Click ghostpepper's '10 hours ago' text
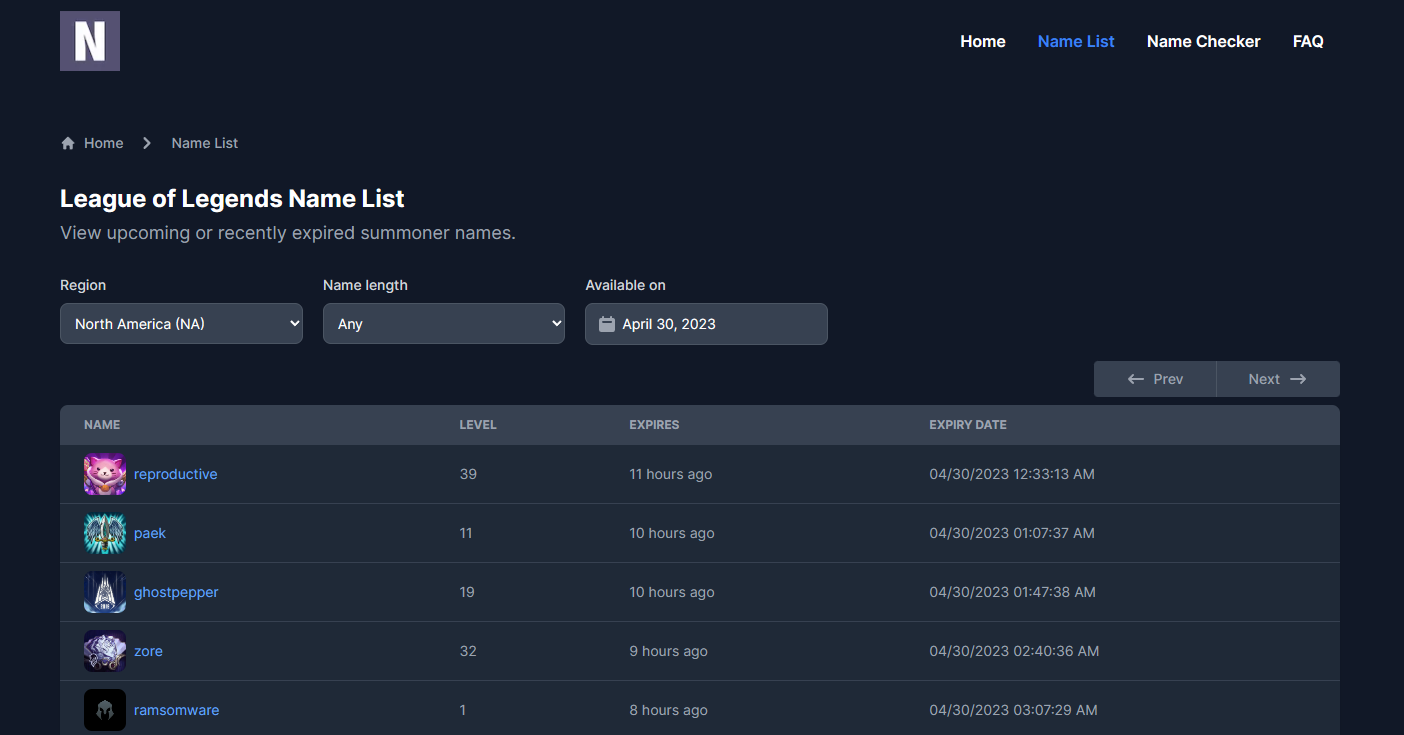 point(672,592)
